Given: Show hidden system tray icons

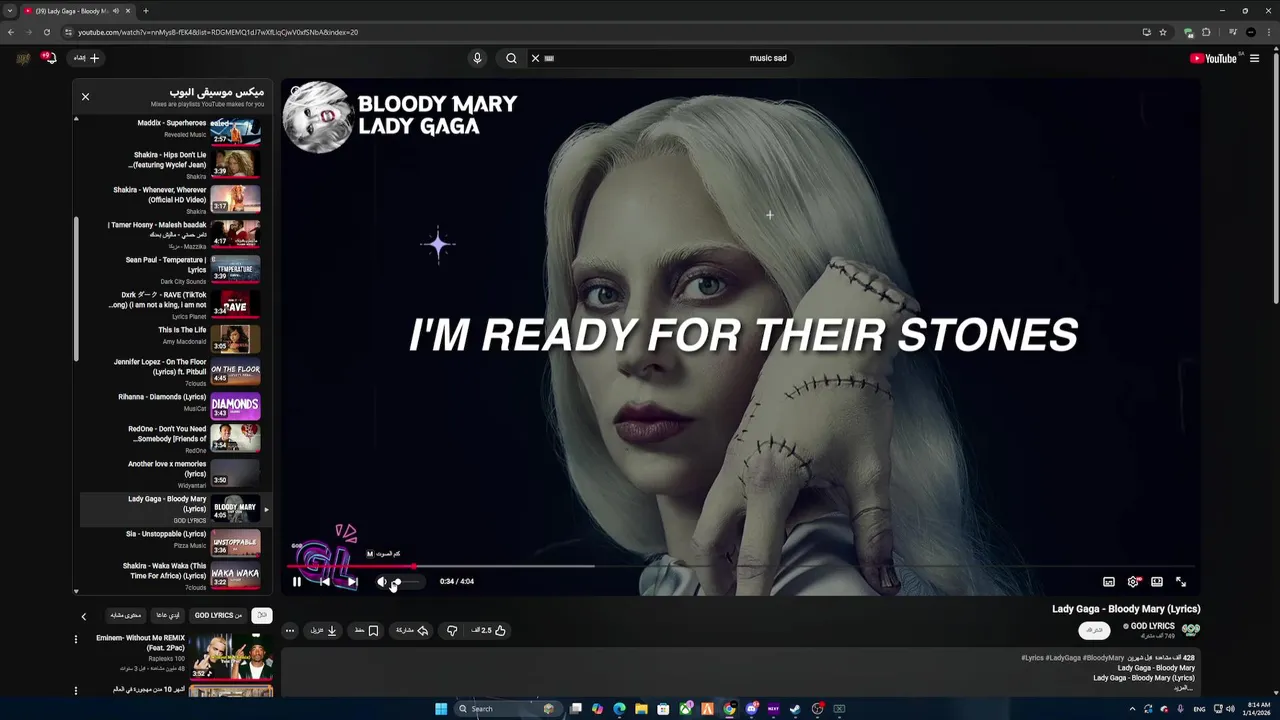Looking at the screenshot, I should [x=1133, y=709].
